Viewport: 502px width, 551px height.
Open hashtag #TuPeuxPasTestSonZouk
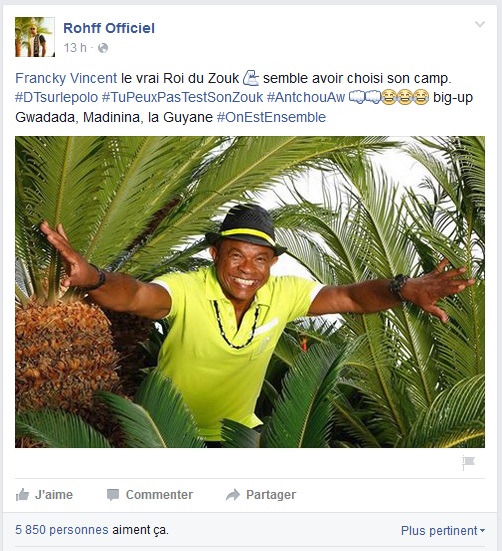point(182,97)
